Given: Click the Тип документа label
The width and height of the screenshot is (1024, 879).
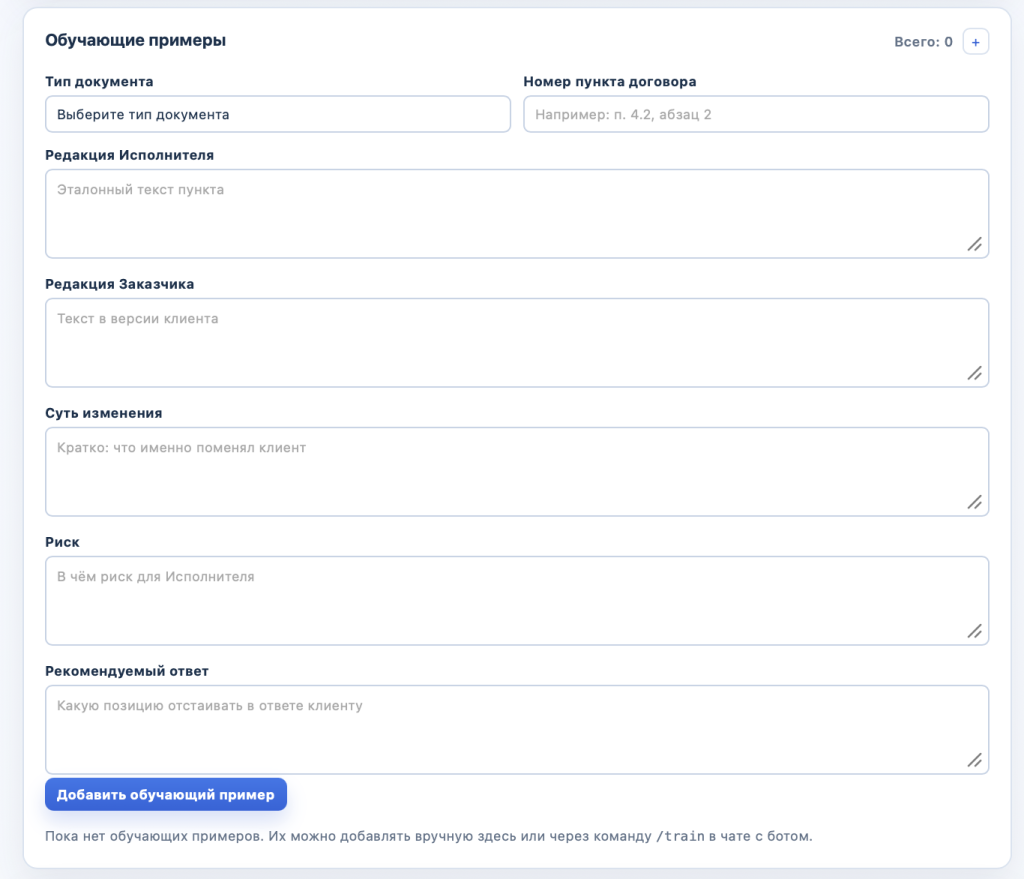Looking at the screenshot, I should (99, 82).
